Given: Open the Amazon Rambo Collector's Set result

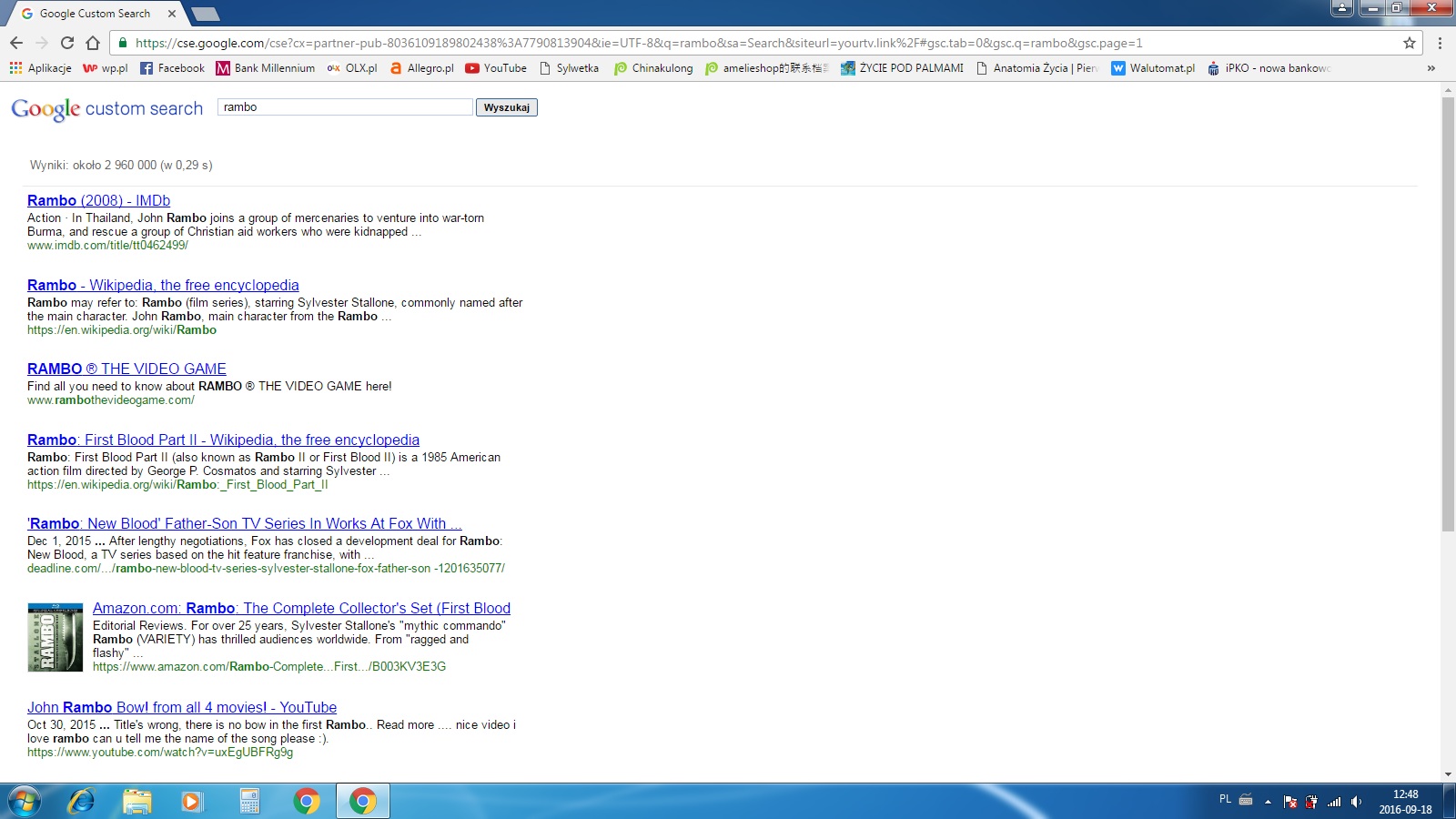Looking at the screenshot, I should [301, 608].
